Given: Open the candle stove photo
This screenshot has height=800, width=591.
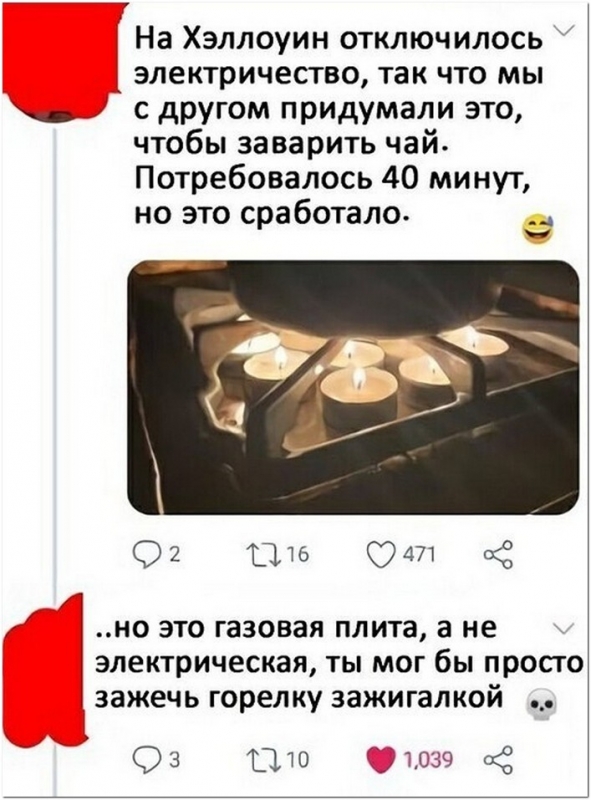Looking at the screenshot, I should (x=353, y=386).
